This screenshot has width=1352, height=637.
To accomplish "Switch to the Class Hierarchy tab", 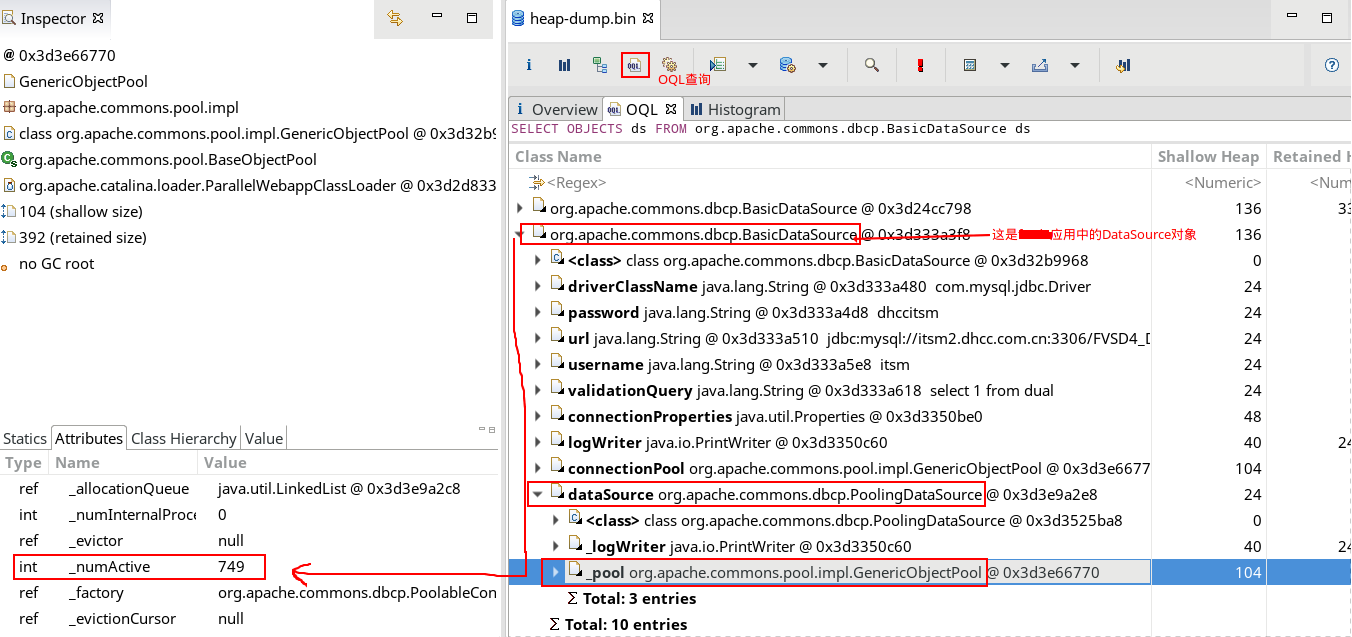I will pyautogui.click(x=183, y=438).
